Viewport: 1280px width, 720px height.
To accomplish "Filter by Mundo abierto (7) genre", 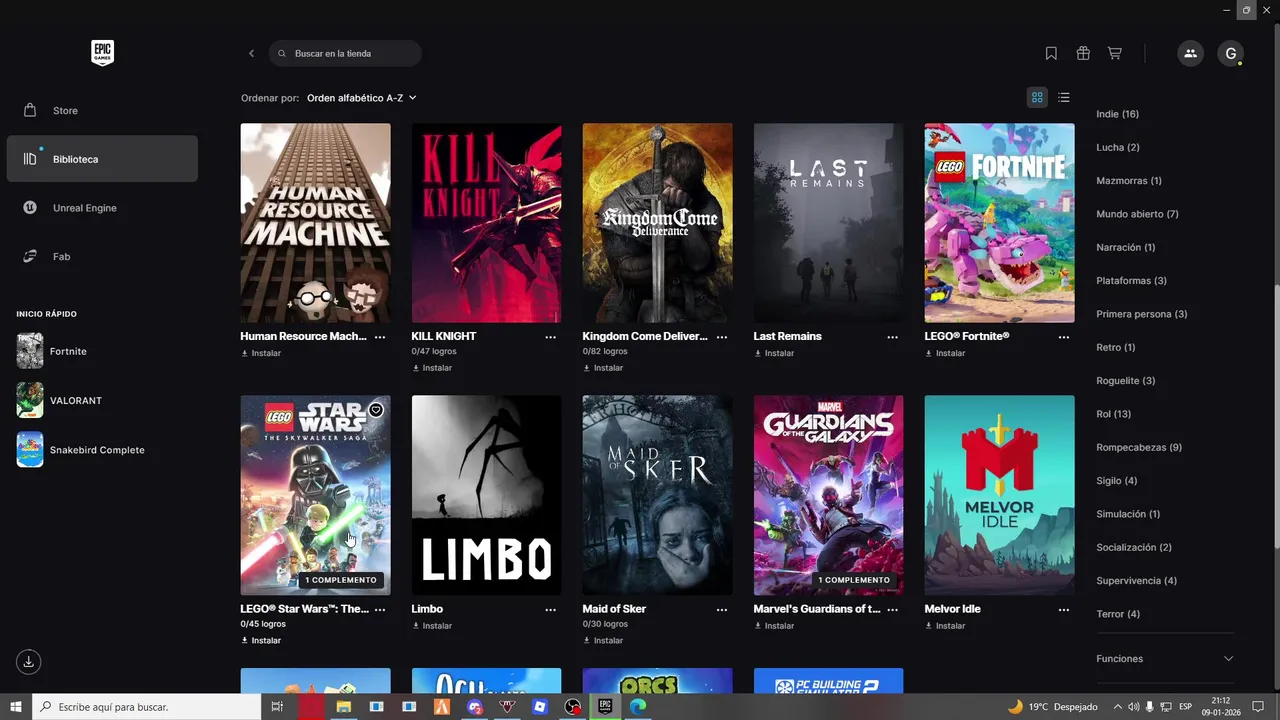I will point(1137,214).
